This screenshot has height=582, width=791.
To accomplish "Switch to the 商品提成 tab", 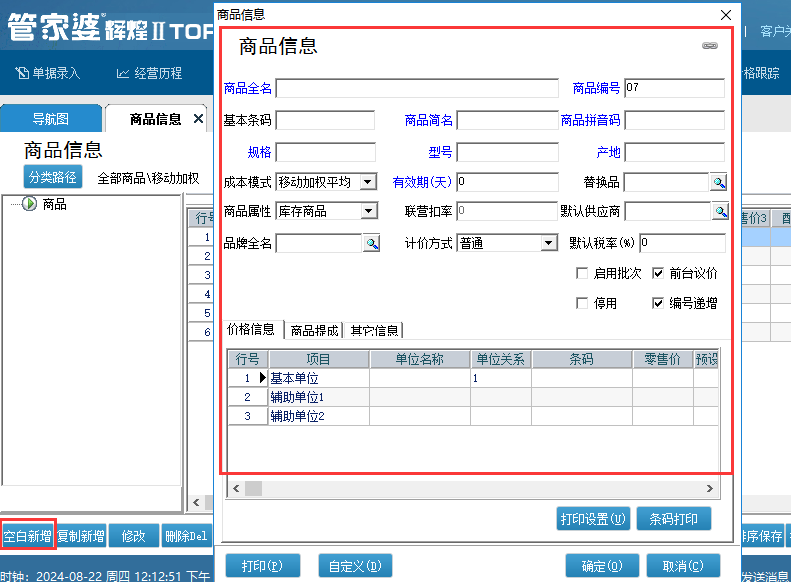I will click(x=314, y=331).
